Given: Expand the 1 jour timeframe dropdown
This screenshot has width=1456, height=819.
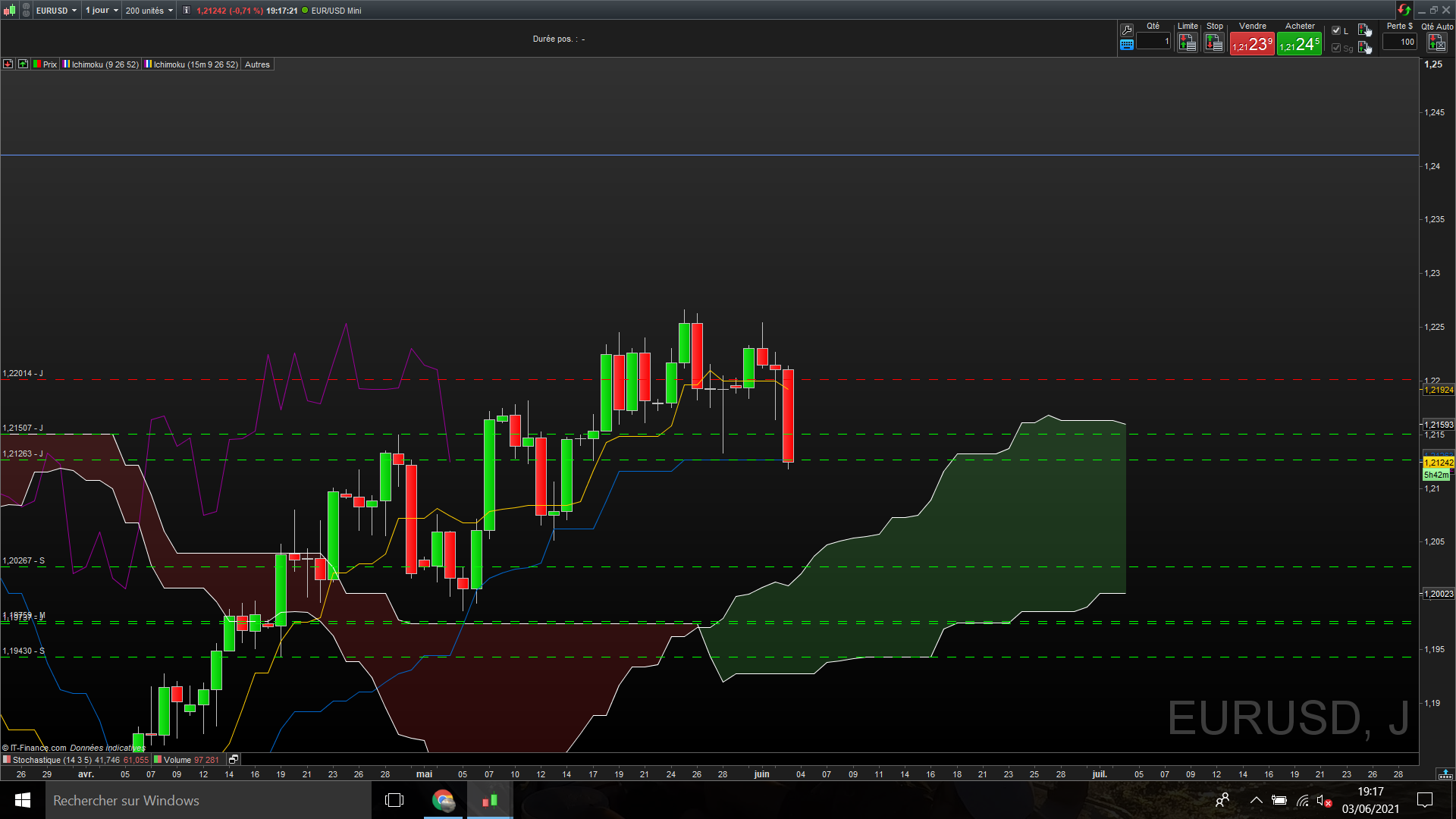Looking at the screenshot, I should point(102,11).
